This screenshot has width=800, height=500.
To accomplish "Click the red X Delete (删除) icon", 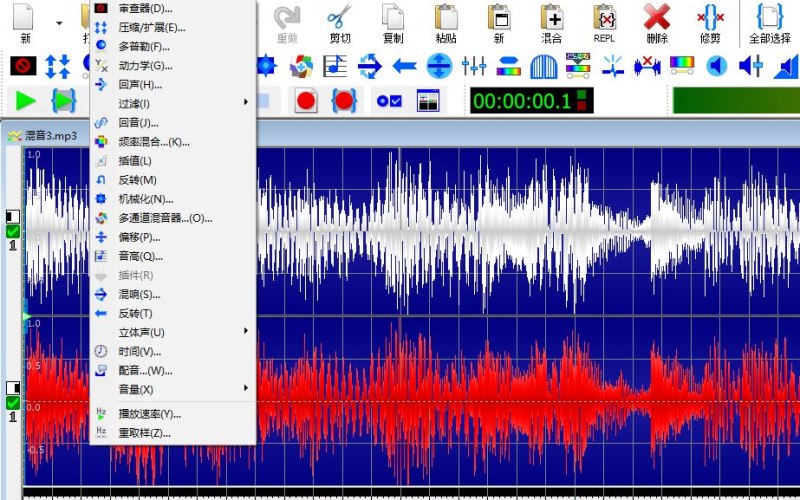I will pyautogui.click(x=657, y=18).
